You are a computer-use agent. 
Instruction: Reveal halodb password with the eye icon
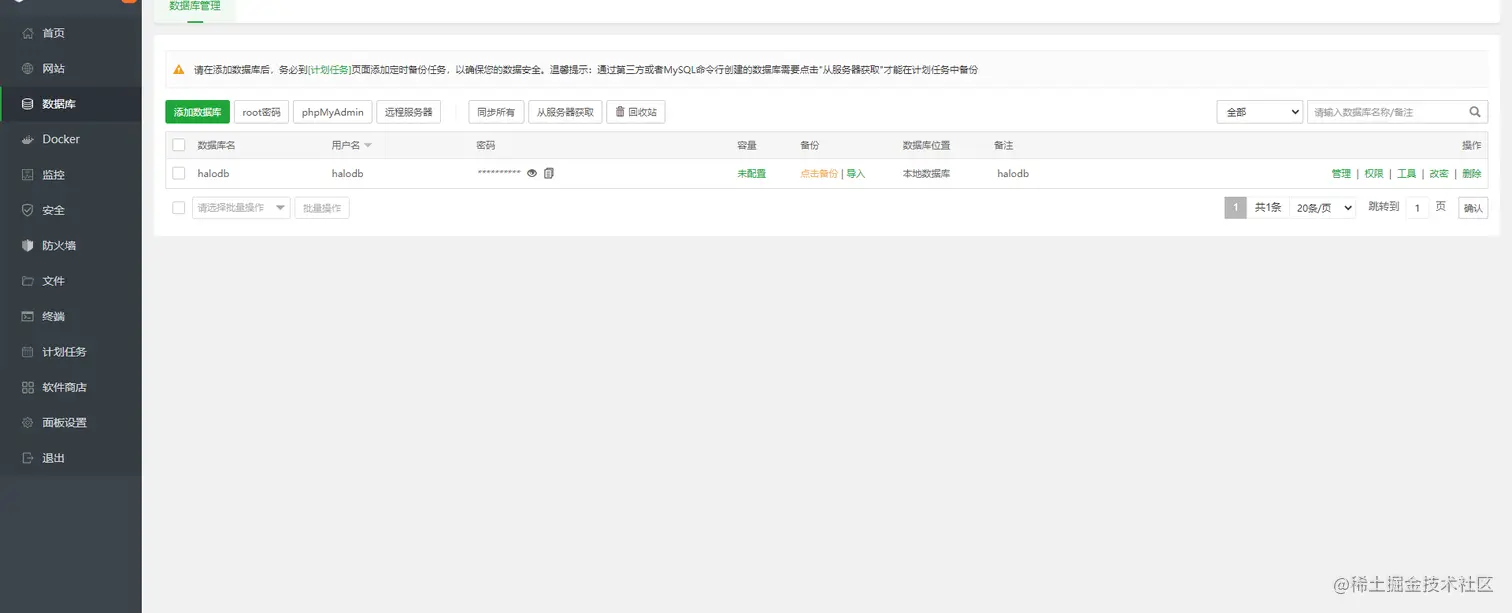tap(532, 173)
